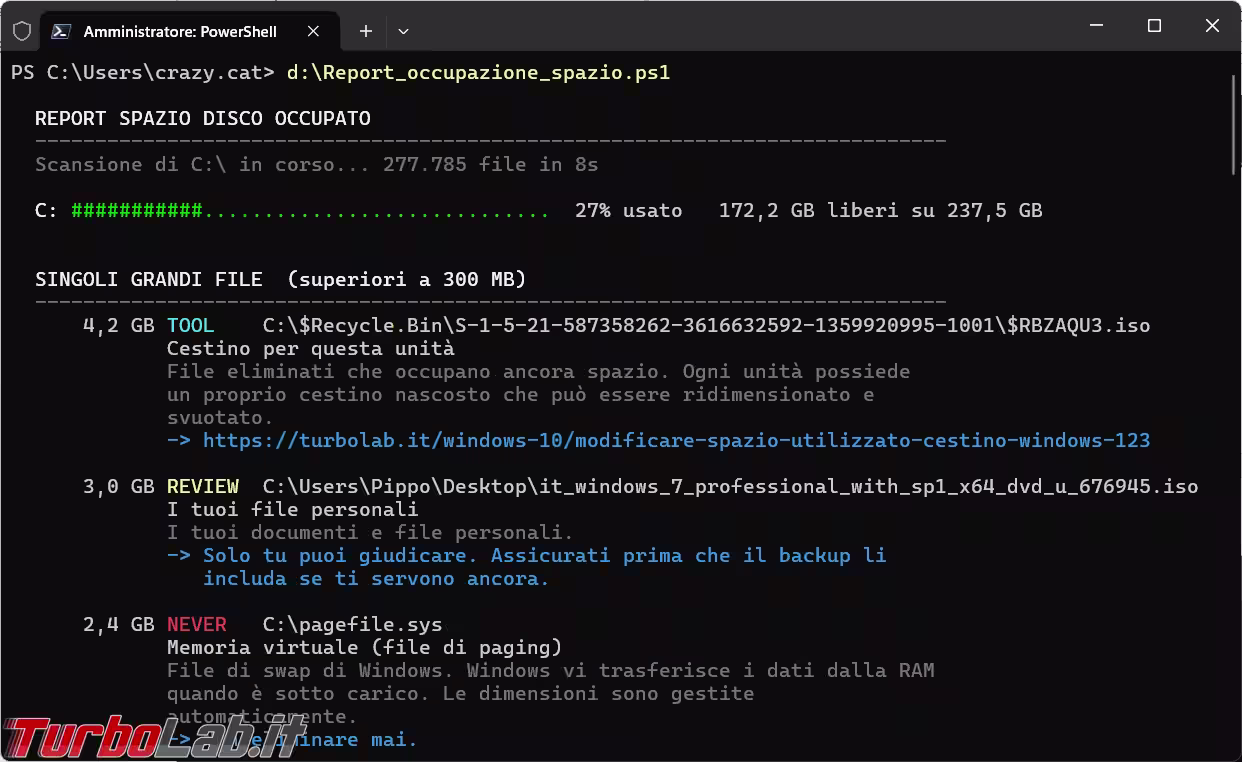
Task: Click the NEVER label
Action: click(197, 624)
